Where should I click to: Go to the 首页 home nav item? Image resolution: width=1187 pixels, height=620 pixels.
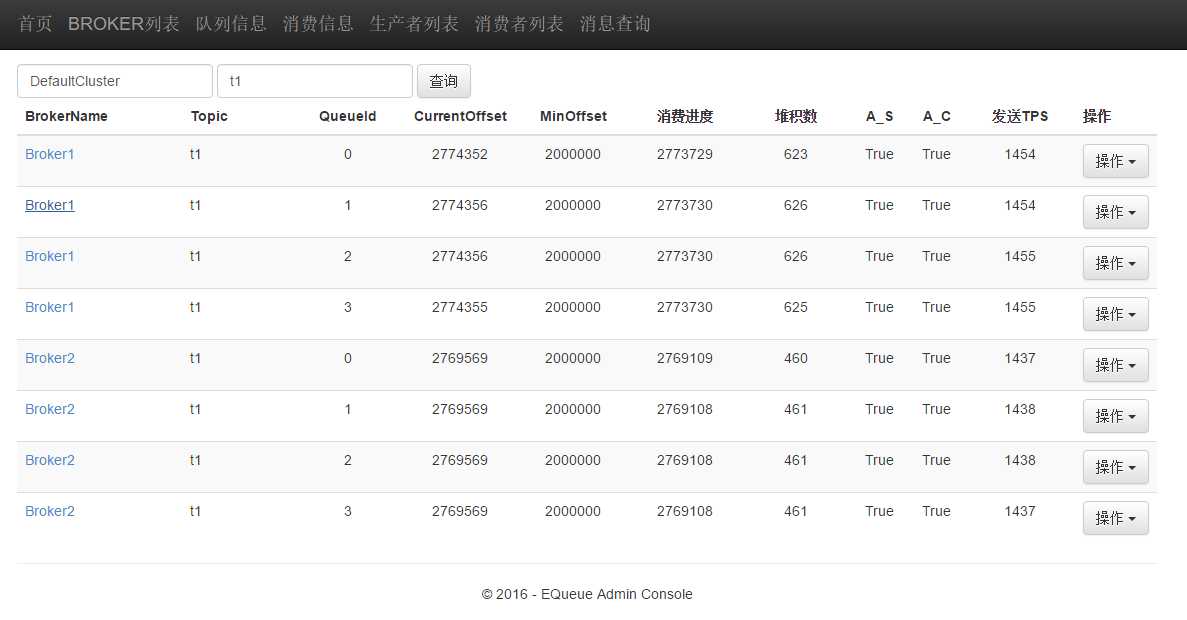tap(35, 24)
